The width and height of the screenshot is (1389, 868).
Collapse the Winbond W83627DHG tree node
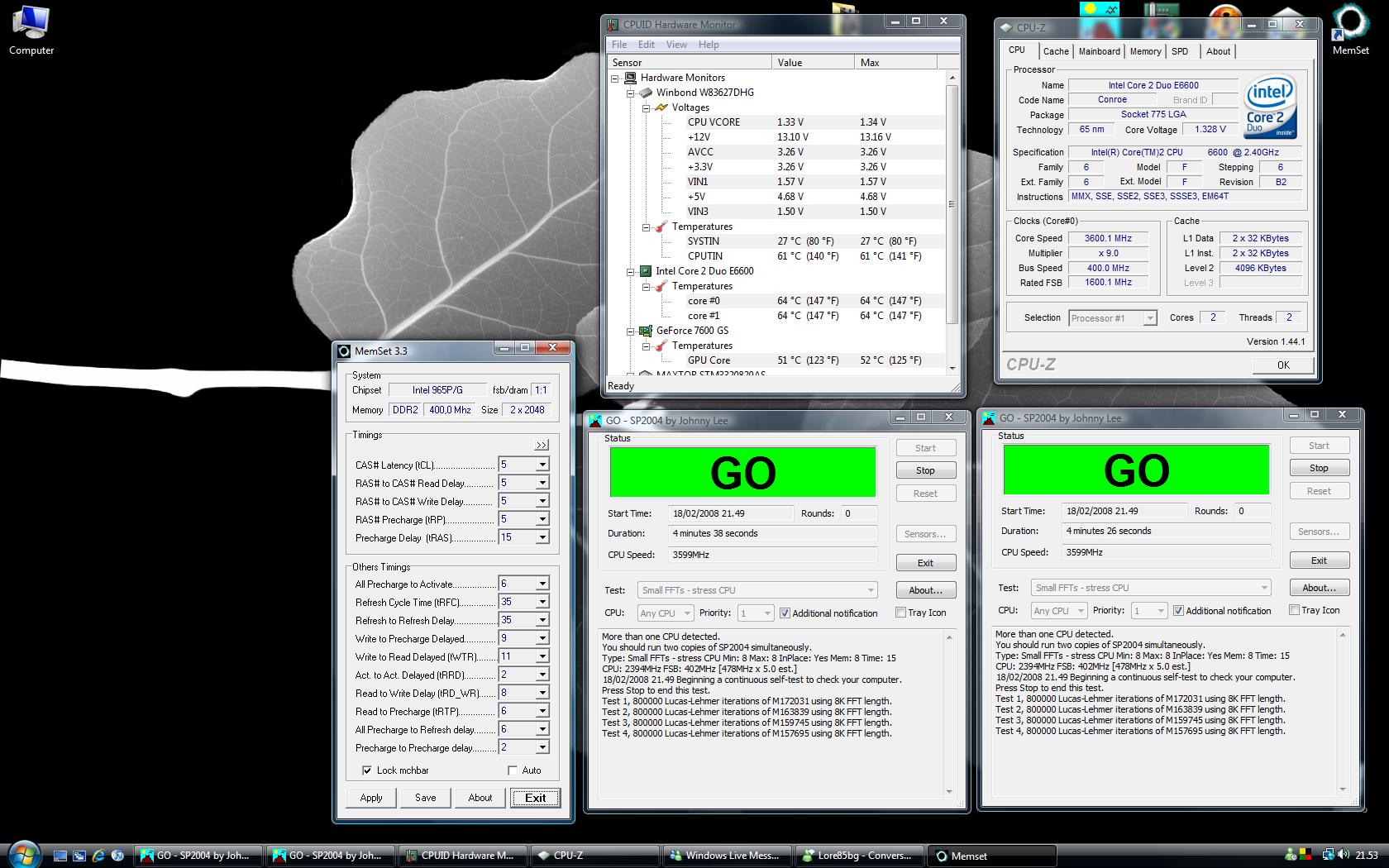(630, 93)
